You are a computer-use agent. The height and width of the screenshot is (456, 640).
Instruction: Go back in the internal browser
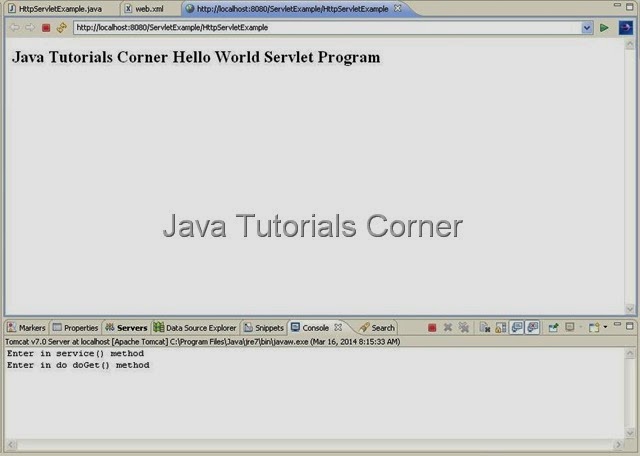click(15, 28)
